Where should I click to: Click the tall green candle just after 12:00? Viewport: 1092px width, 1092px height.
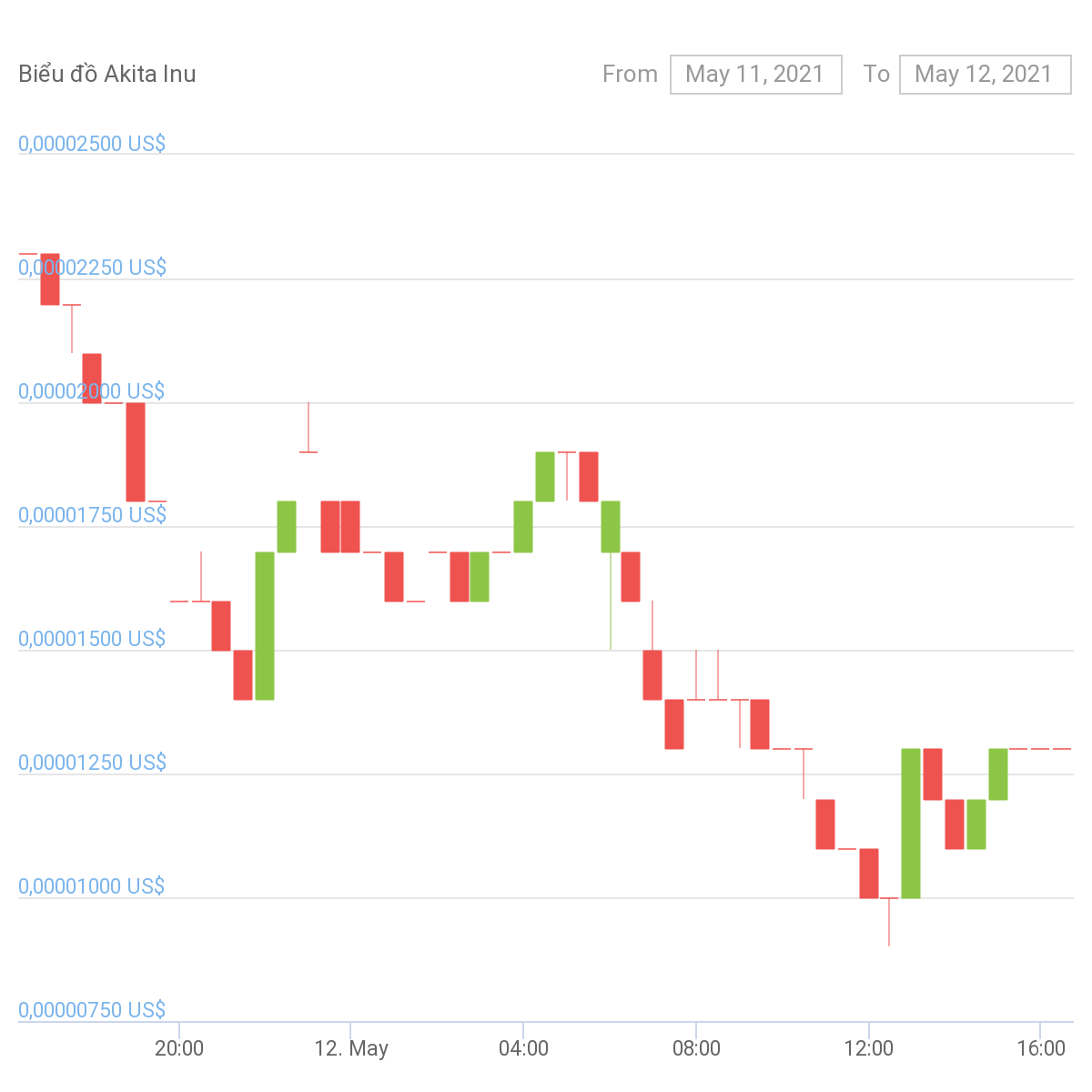[911, 824]
